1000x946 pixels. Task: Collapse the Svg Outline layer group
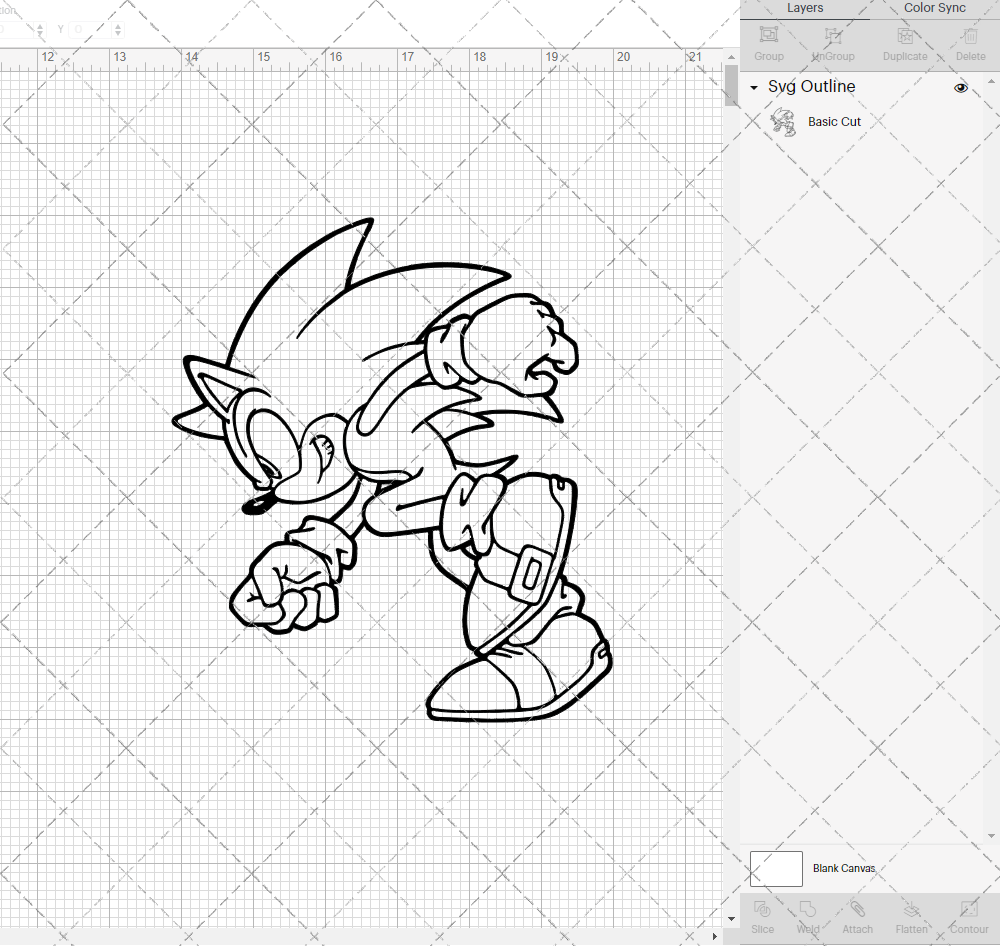click(752, 88)
